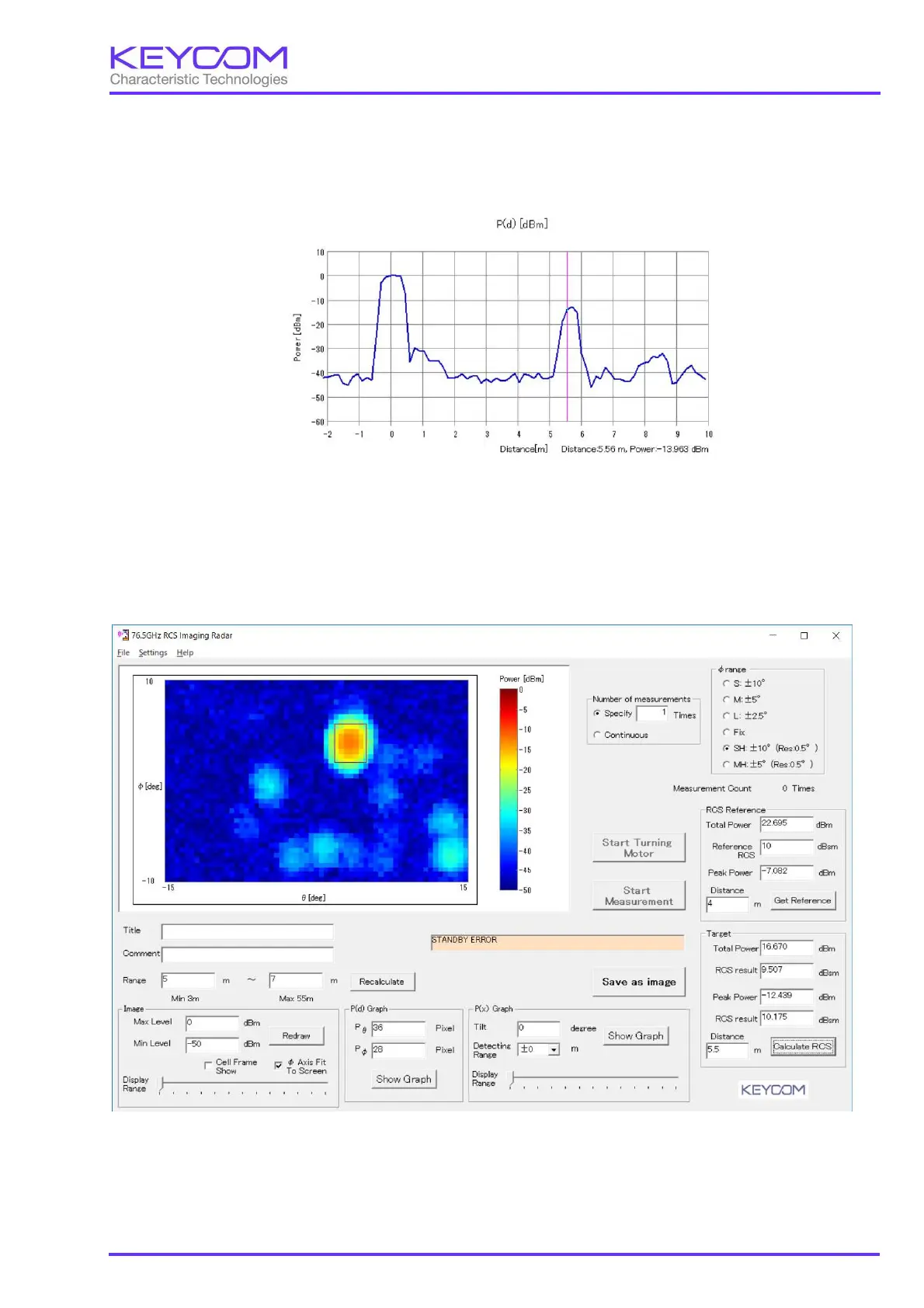The width and height of the screenshot is (924, 1308).
Task: Click the Calculate RCS button
Action: (x=803, y=1047)
